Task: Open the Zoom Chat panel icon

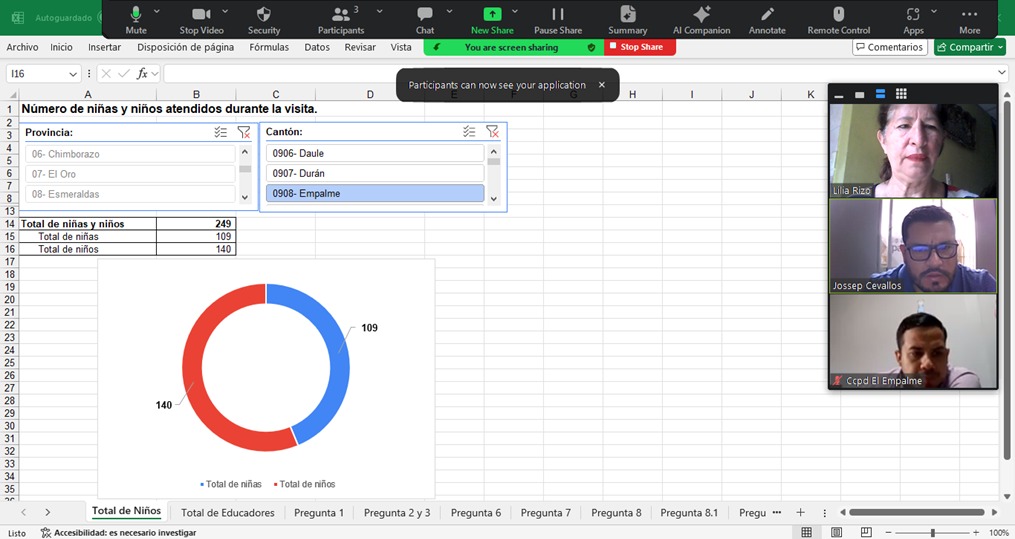Action: (425, 14)
